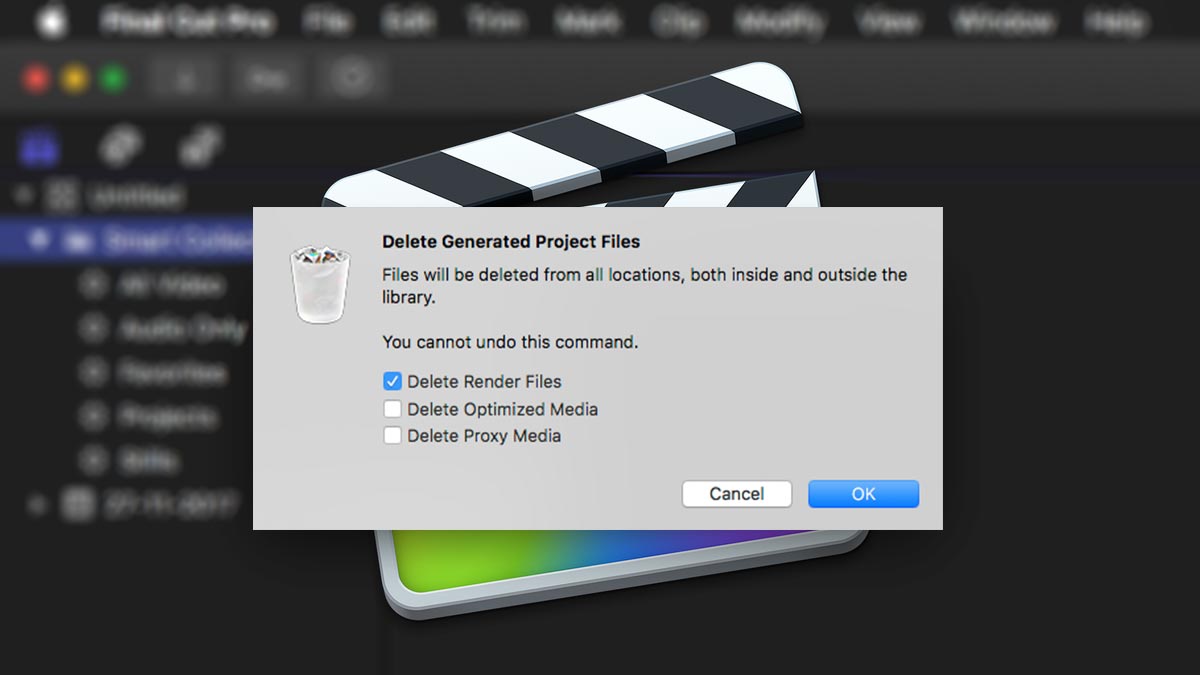Collapse the Smart Collections folder

tap(37, 240)
